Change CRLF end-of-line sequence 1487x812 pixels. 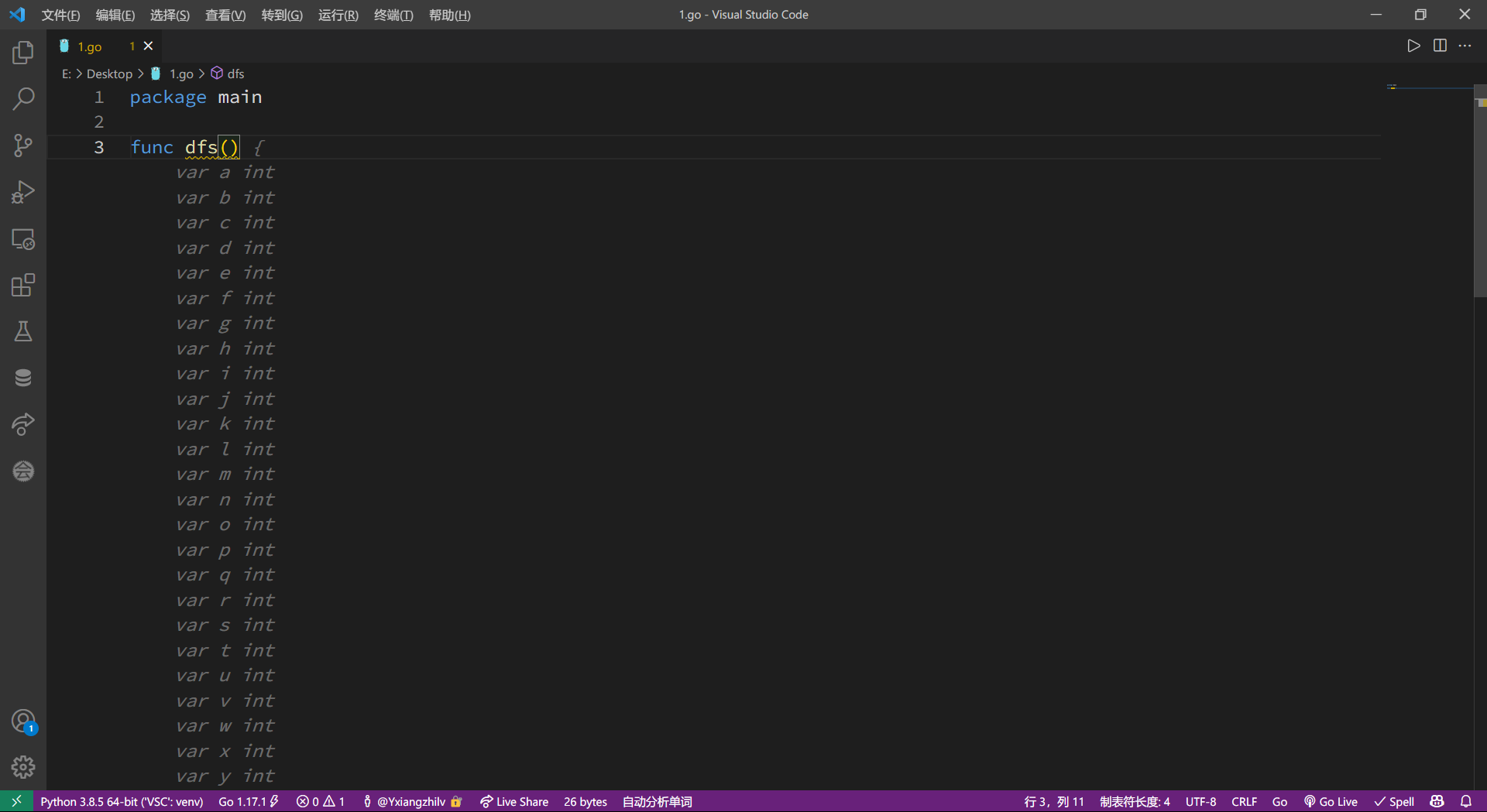[1244, 802]
